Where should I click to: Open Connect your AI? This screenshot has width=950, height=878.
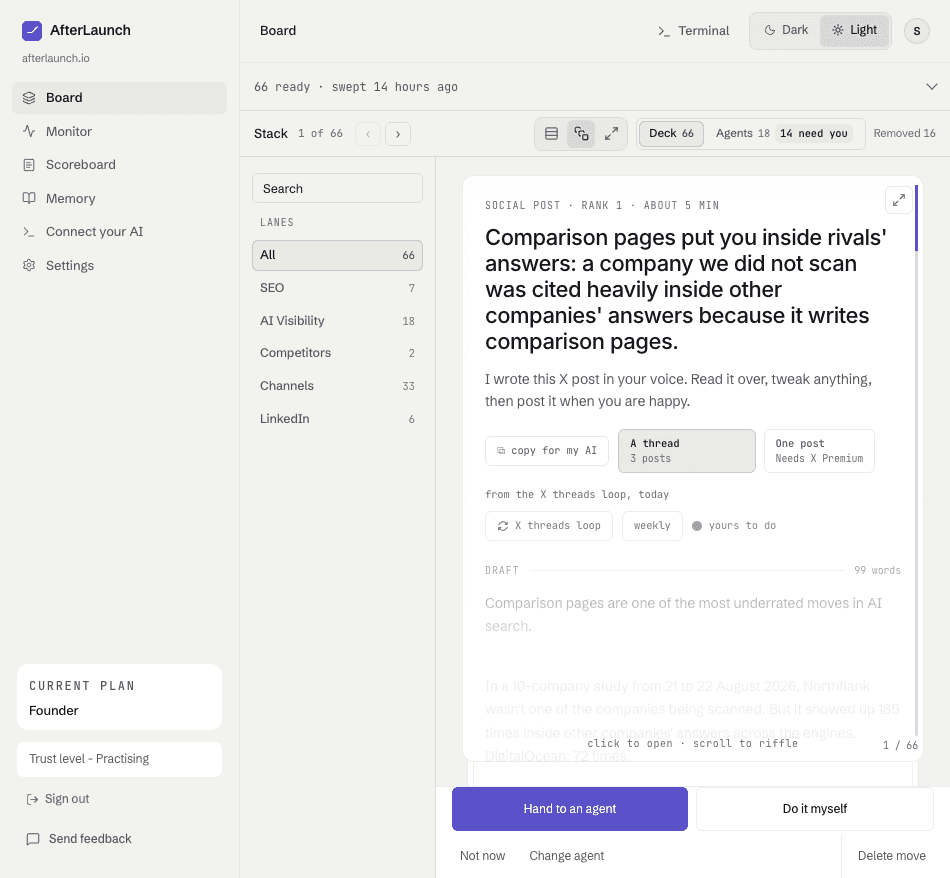pos(119,231)
